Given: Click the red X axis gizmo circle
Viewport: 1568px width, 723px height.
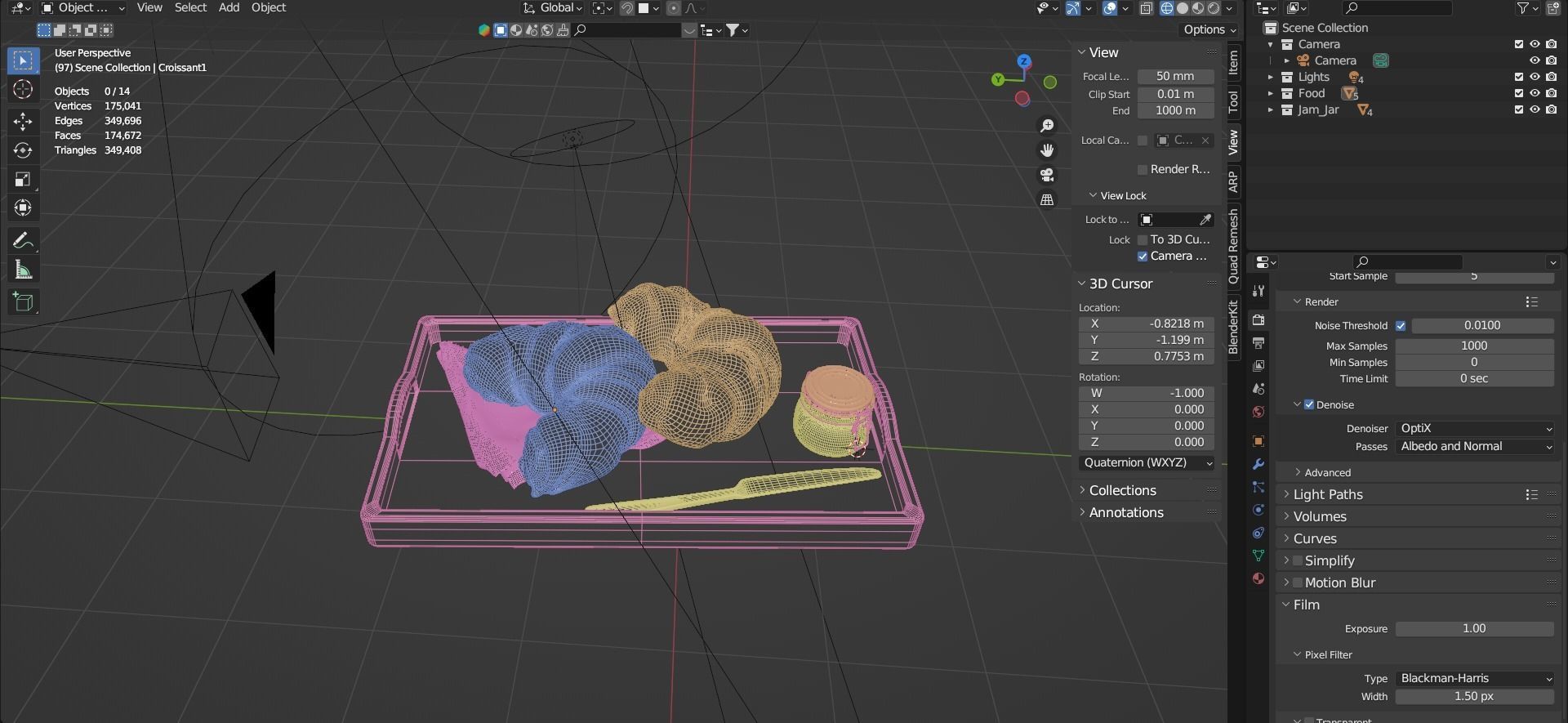Looking at the screenshot, I should click(x=1022, y=99).
